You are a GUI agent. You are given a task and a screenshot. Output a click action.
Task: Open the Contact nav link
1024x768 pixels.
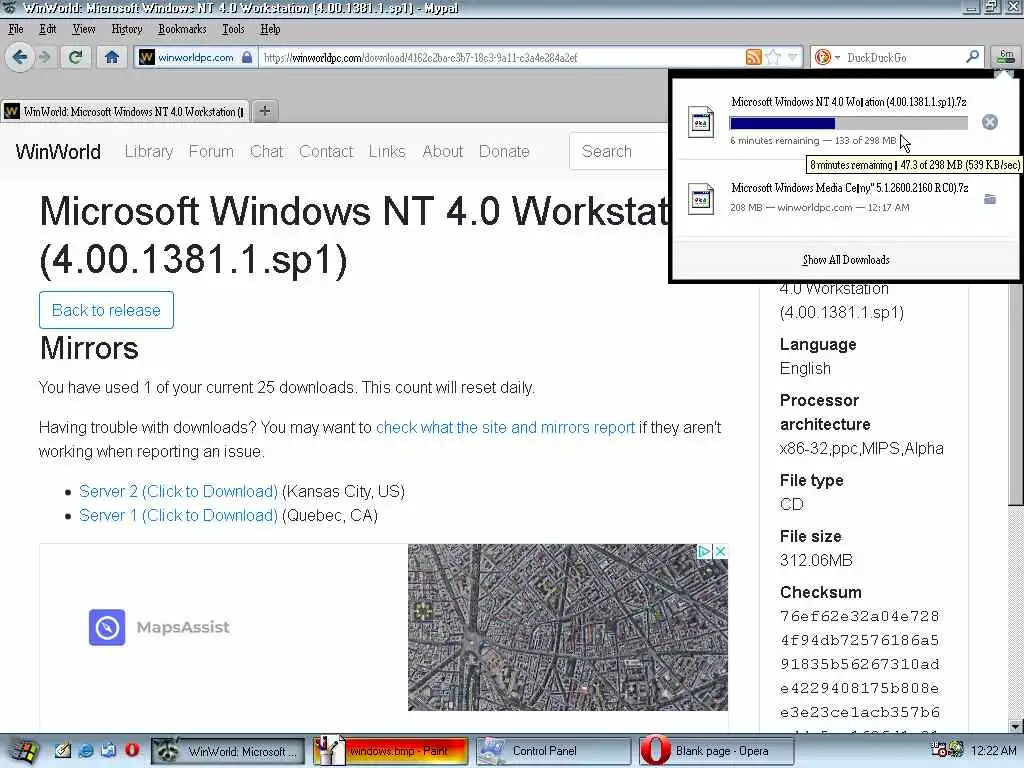tap(326, 152)
